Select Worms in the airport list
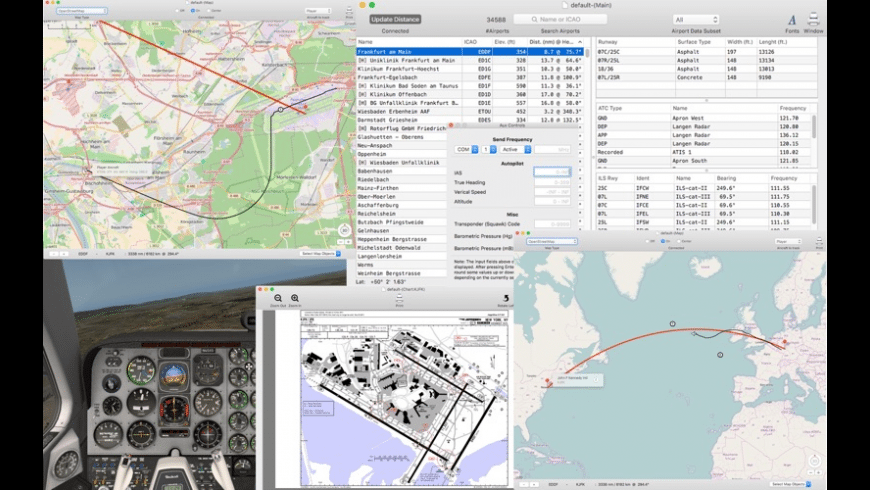 (x=401, y=265)
